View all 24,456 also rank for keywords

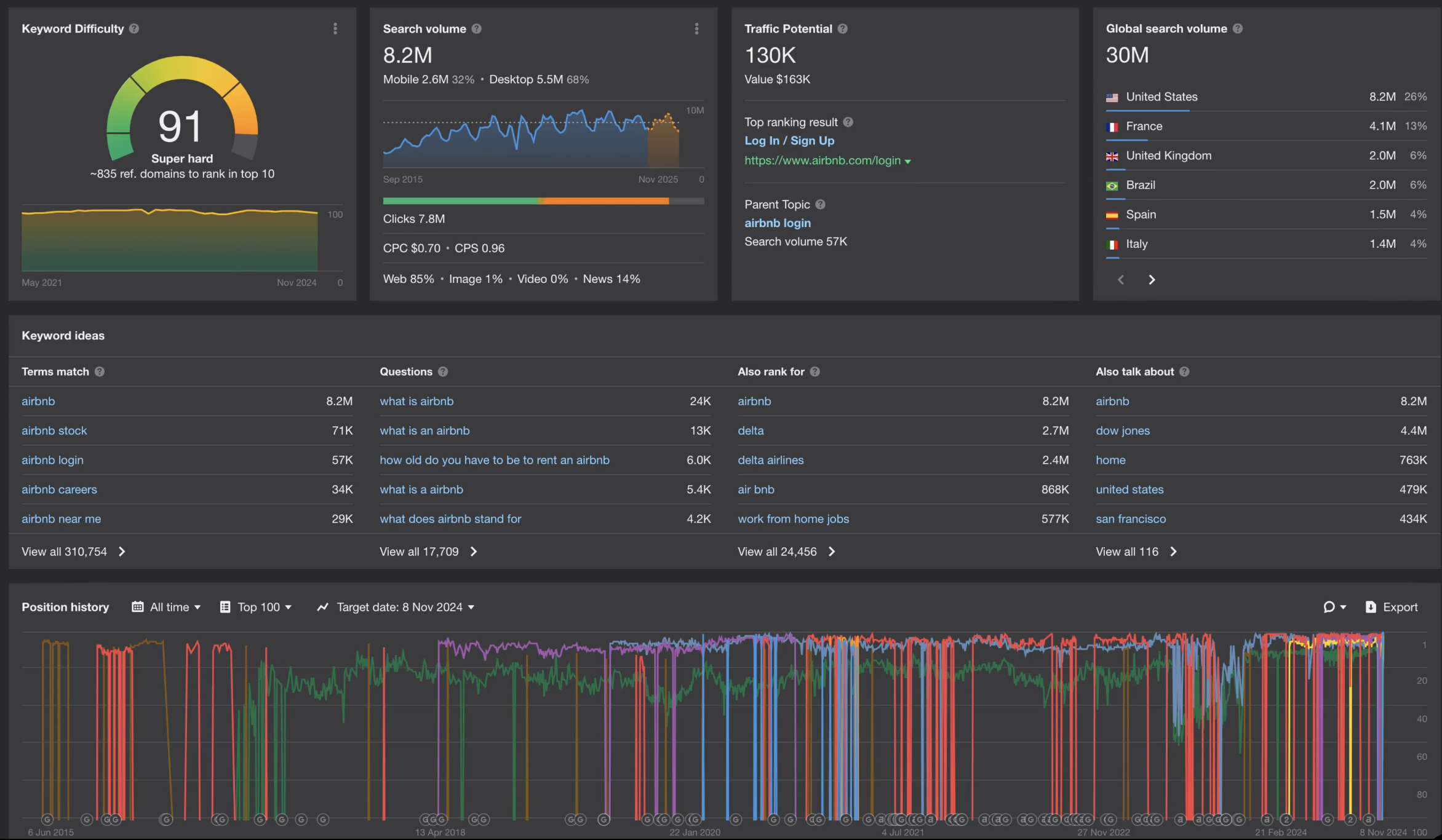[x=787, y=552]
